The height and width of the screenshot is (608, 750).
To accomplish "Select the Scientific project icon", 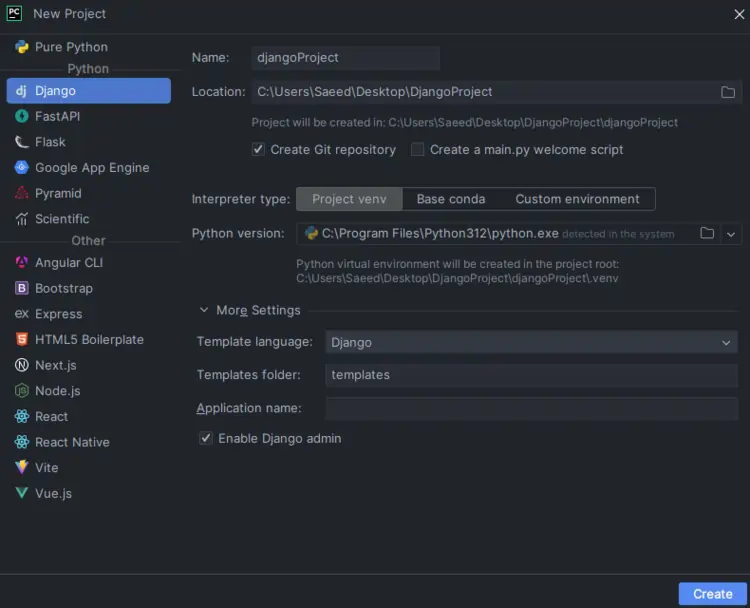I will click(22, 219).
